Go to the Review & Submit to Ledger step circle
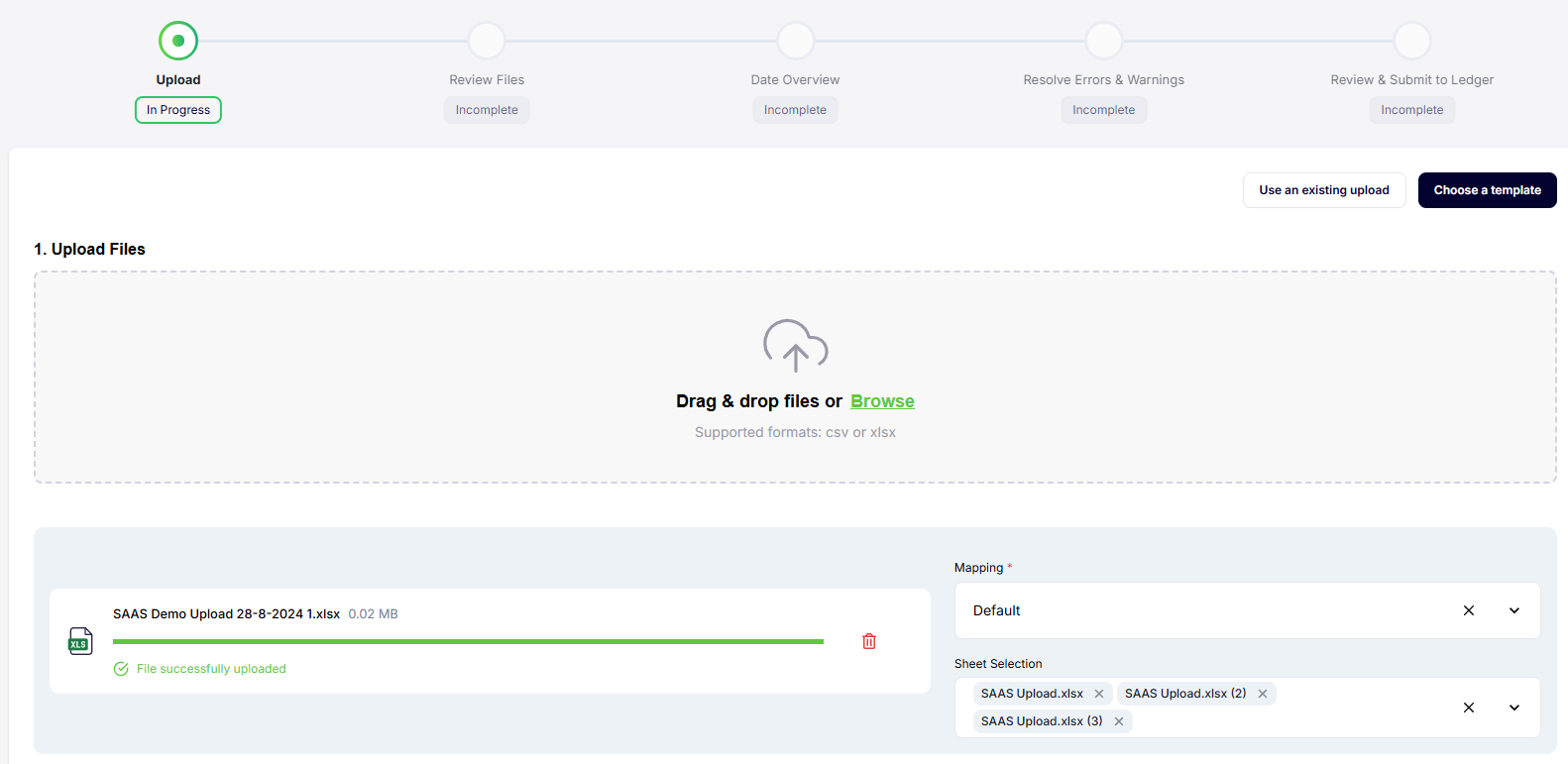 coord(1412,41)
